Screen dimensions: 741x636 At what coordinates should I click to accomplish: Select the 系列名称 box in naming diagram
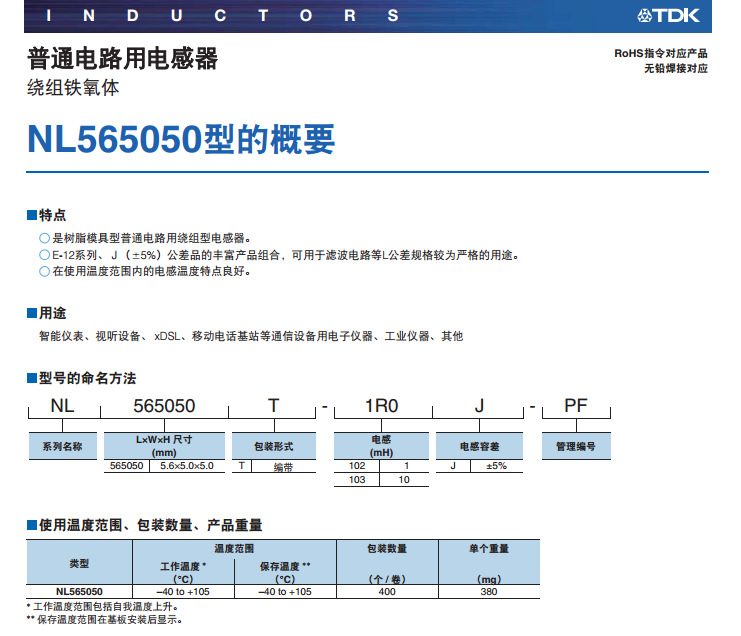point(62,446)
